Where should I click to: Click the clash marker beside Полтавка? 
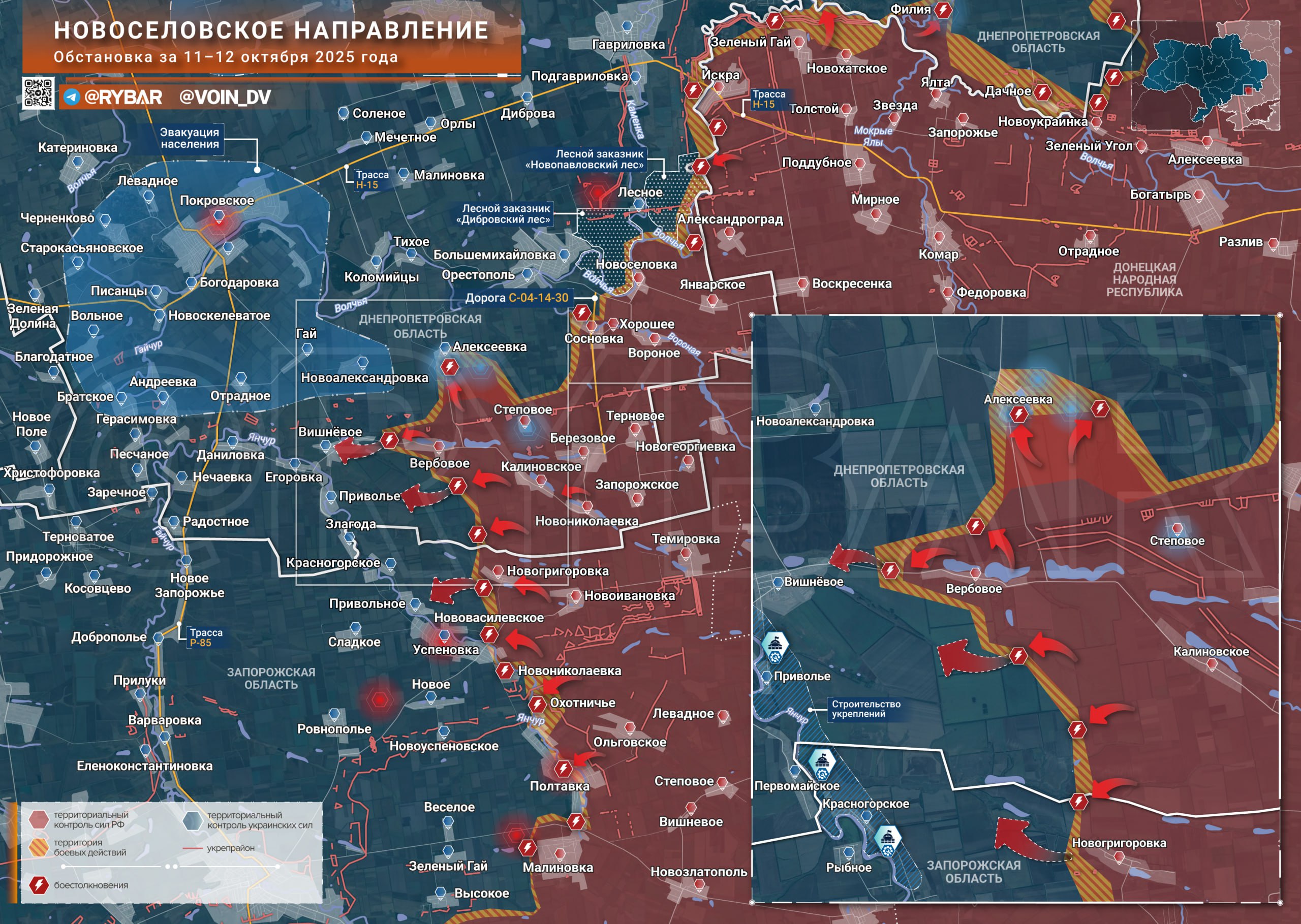tap(564, 769)
